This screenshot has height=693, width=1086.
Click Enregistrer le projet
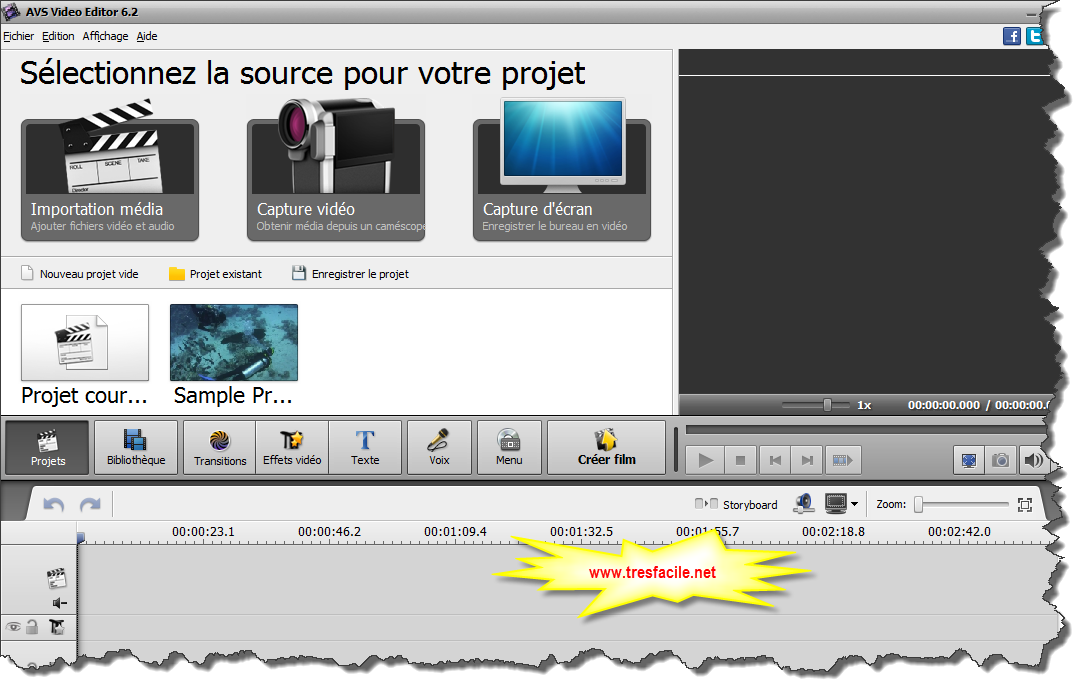(x=350, y=273)
